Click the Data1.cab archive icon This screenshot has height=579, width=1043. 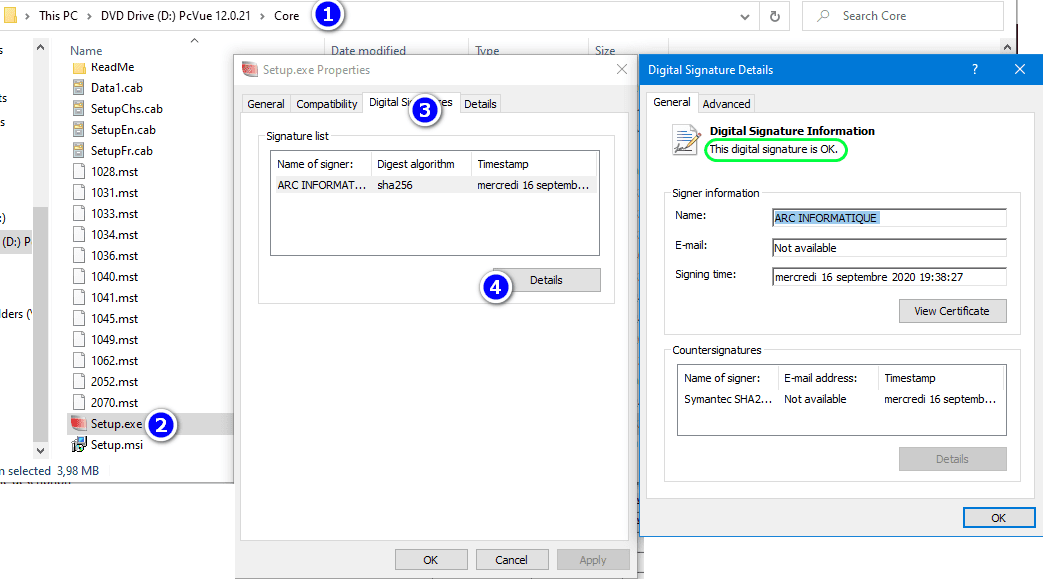click(x=79, y=88)
